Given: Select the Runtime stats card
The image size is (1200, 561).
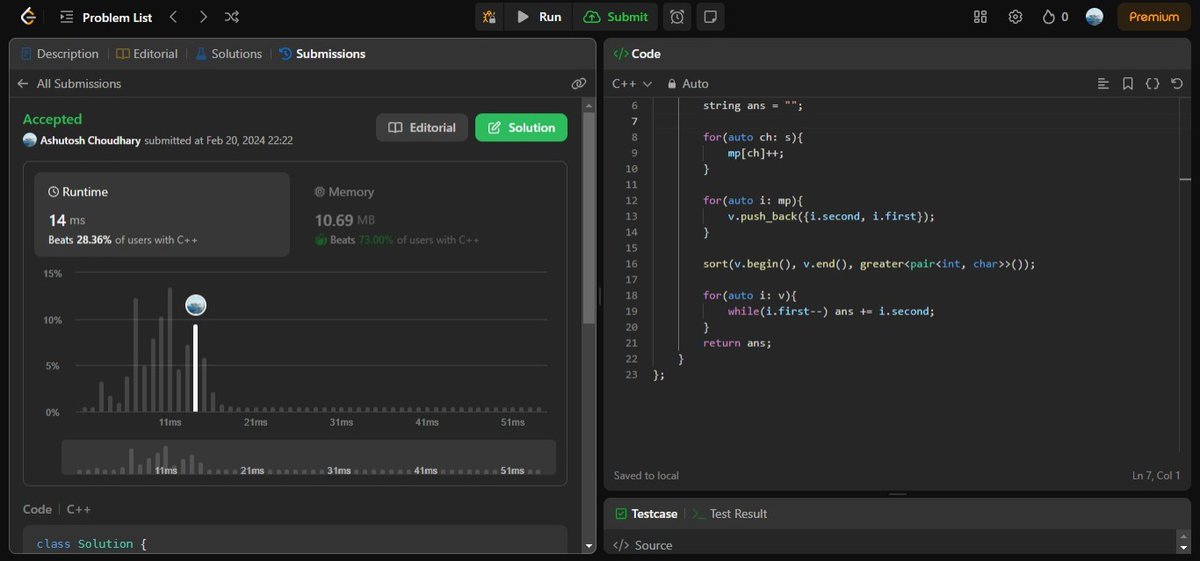Looking at the screenshot, I should (163, 214).
